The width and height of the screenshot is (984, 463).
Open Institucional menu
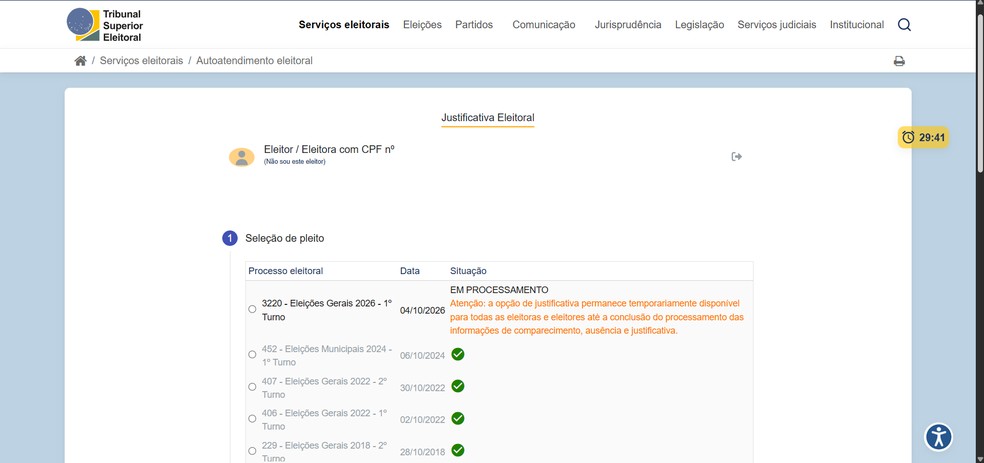click(x=857, y=25)
